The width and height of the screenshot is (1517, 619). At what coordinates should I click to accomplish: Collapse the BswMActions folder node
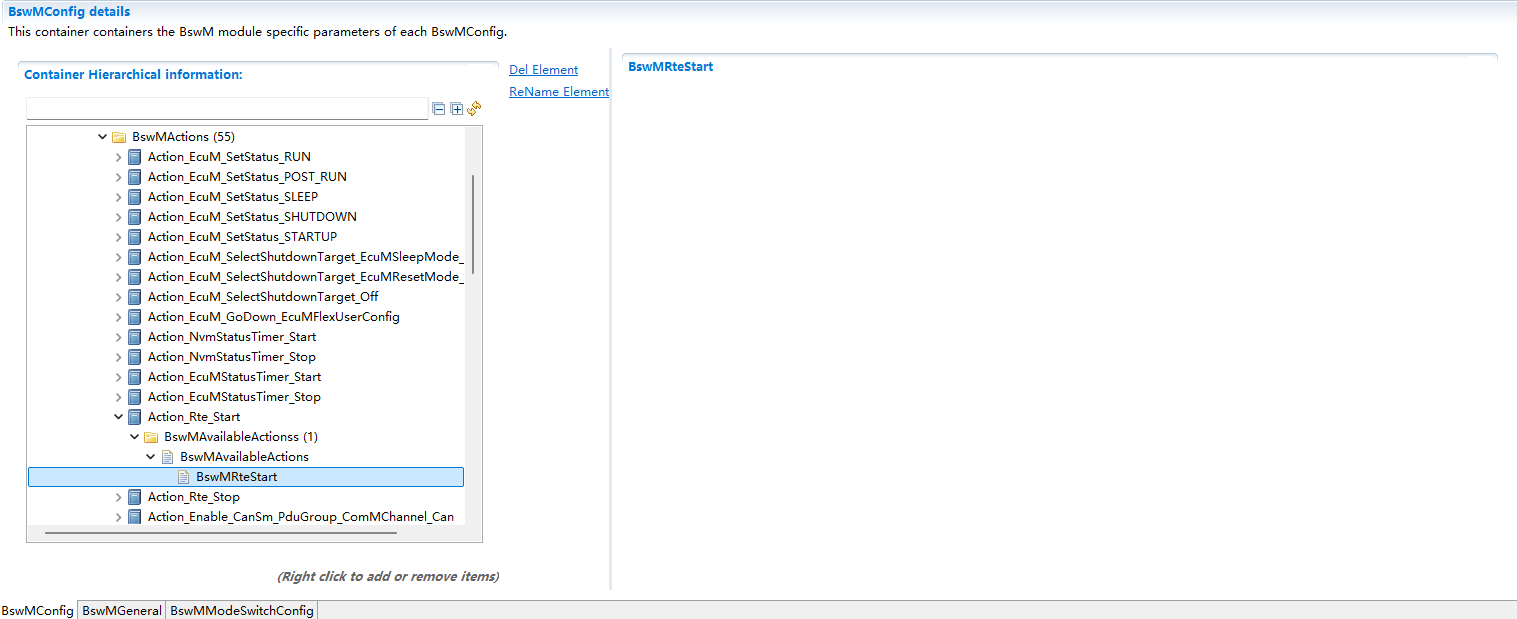point(102,137)
